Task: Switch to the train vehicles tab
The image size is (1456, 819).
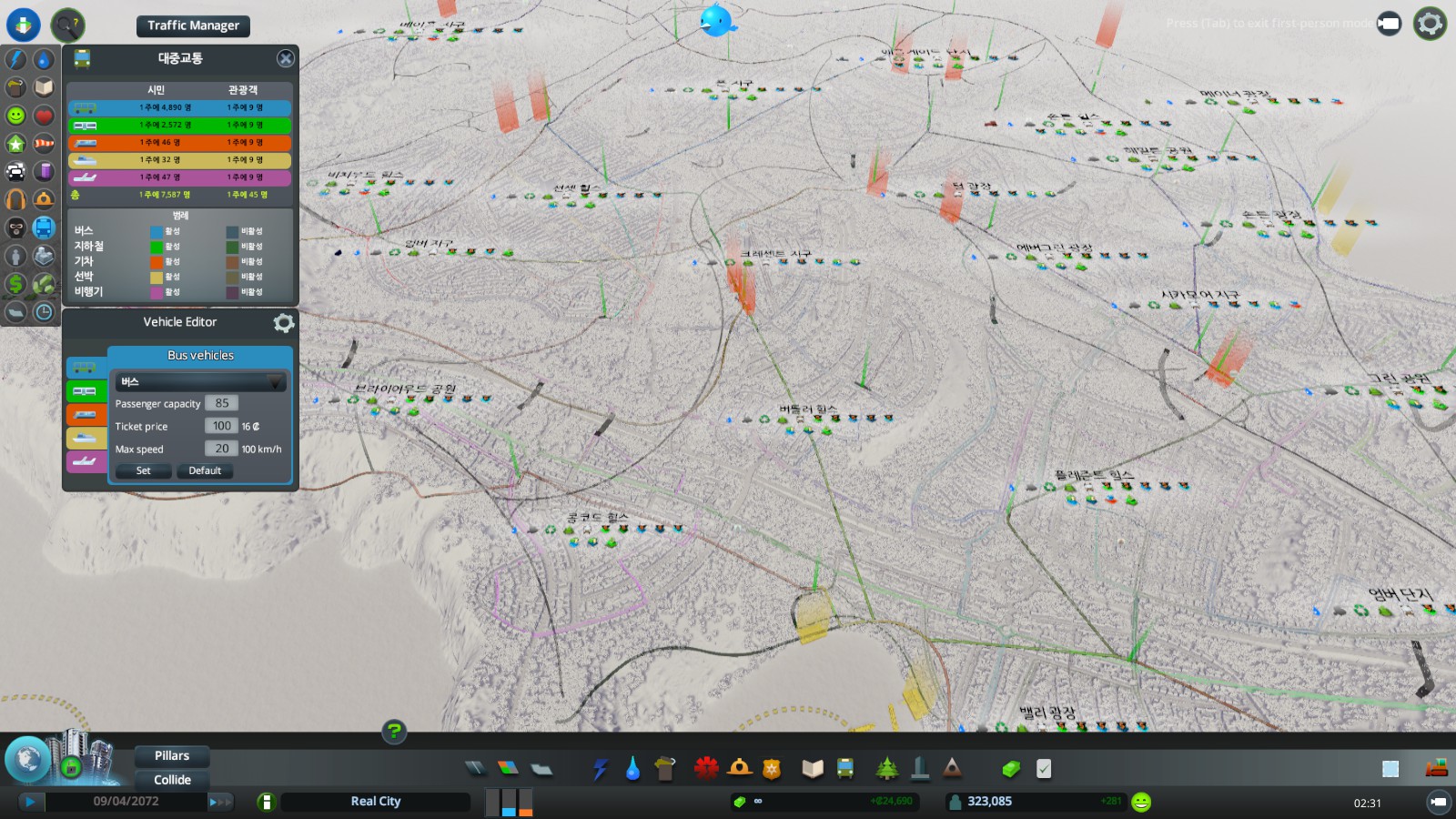Action: (x=86, y=415)
